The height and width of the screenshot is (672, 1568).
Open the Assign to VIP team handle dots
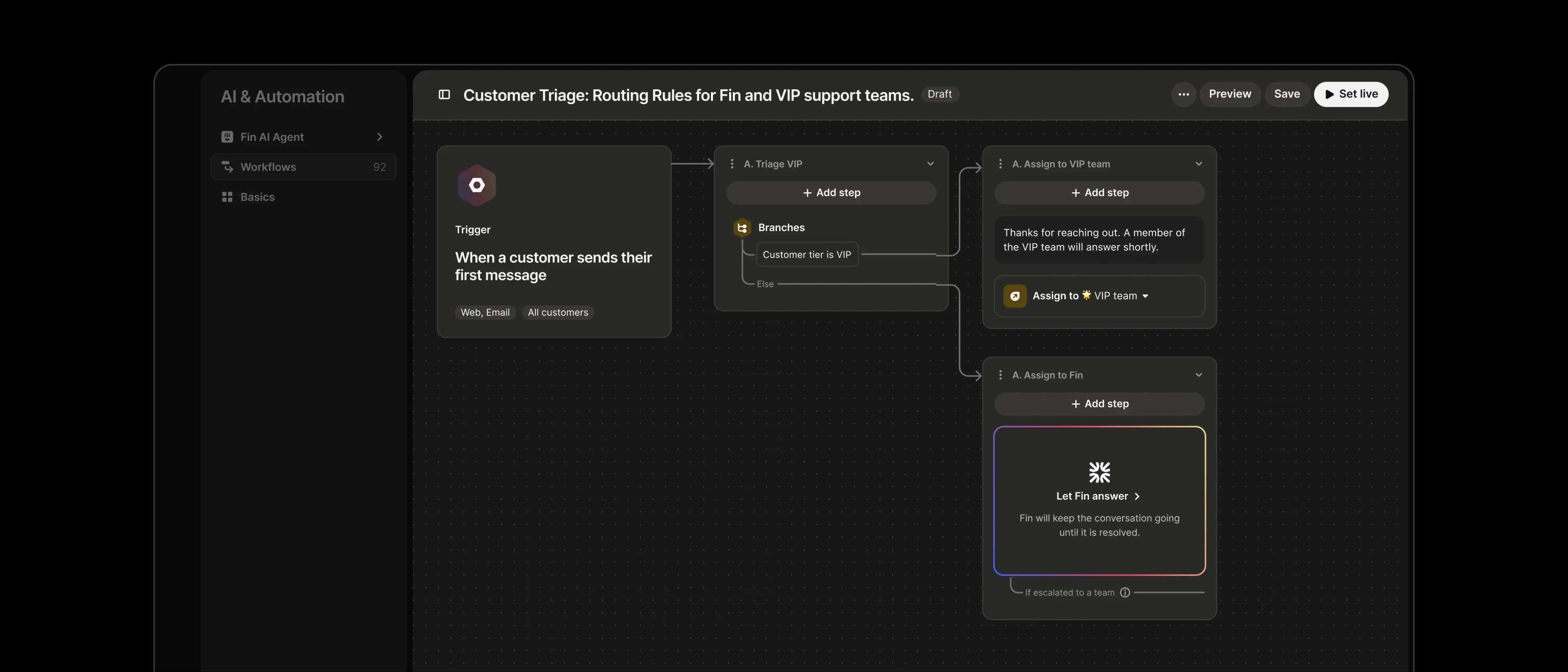pyautogui.click(x=1000, y=164)
